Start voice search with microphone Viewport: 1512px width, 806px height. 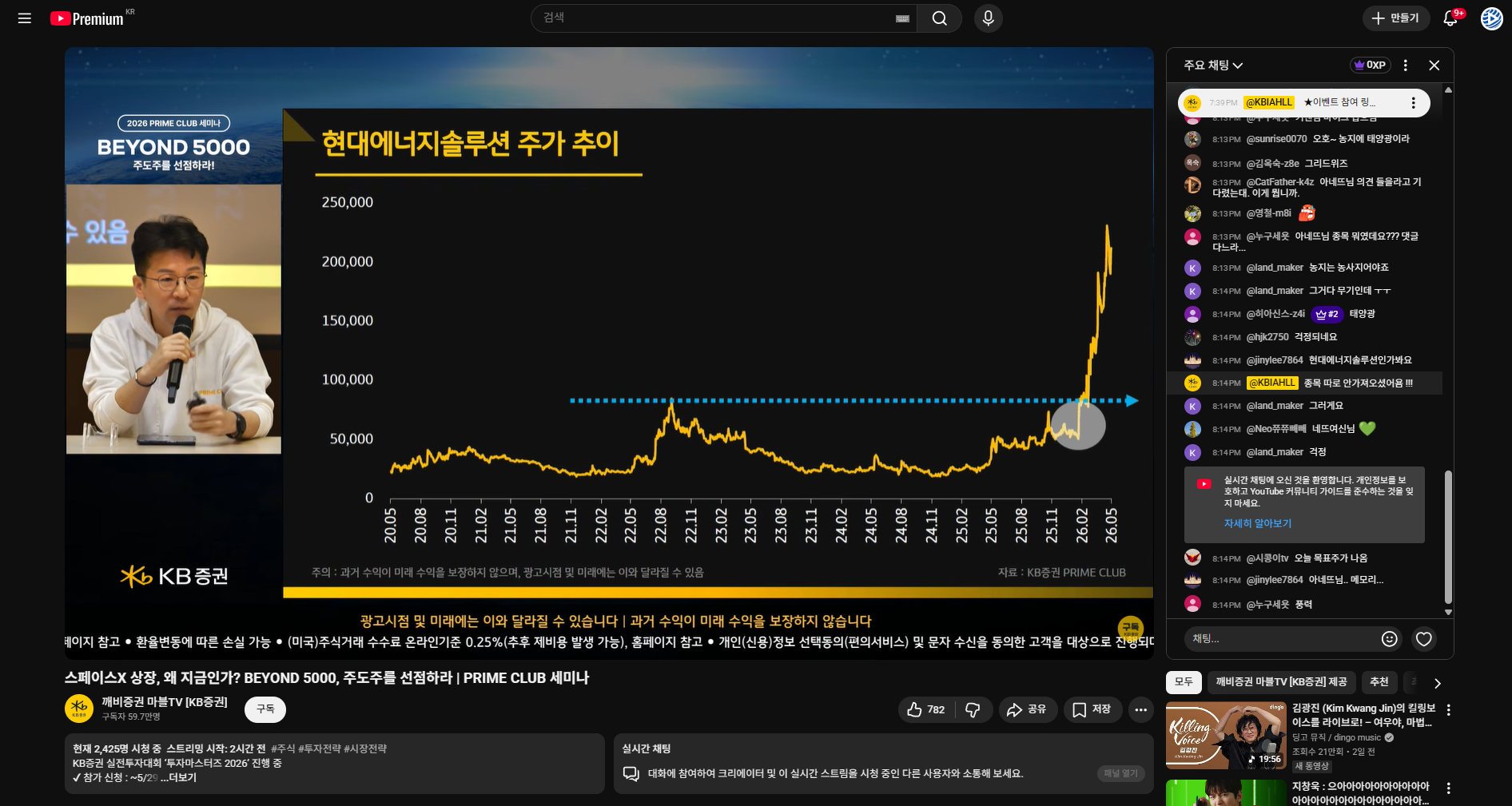click(x=988, y=18)
